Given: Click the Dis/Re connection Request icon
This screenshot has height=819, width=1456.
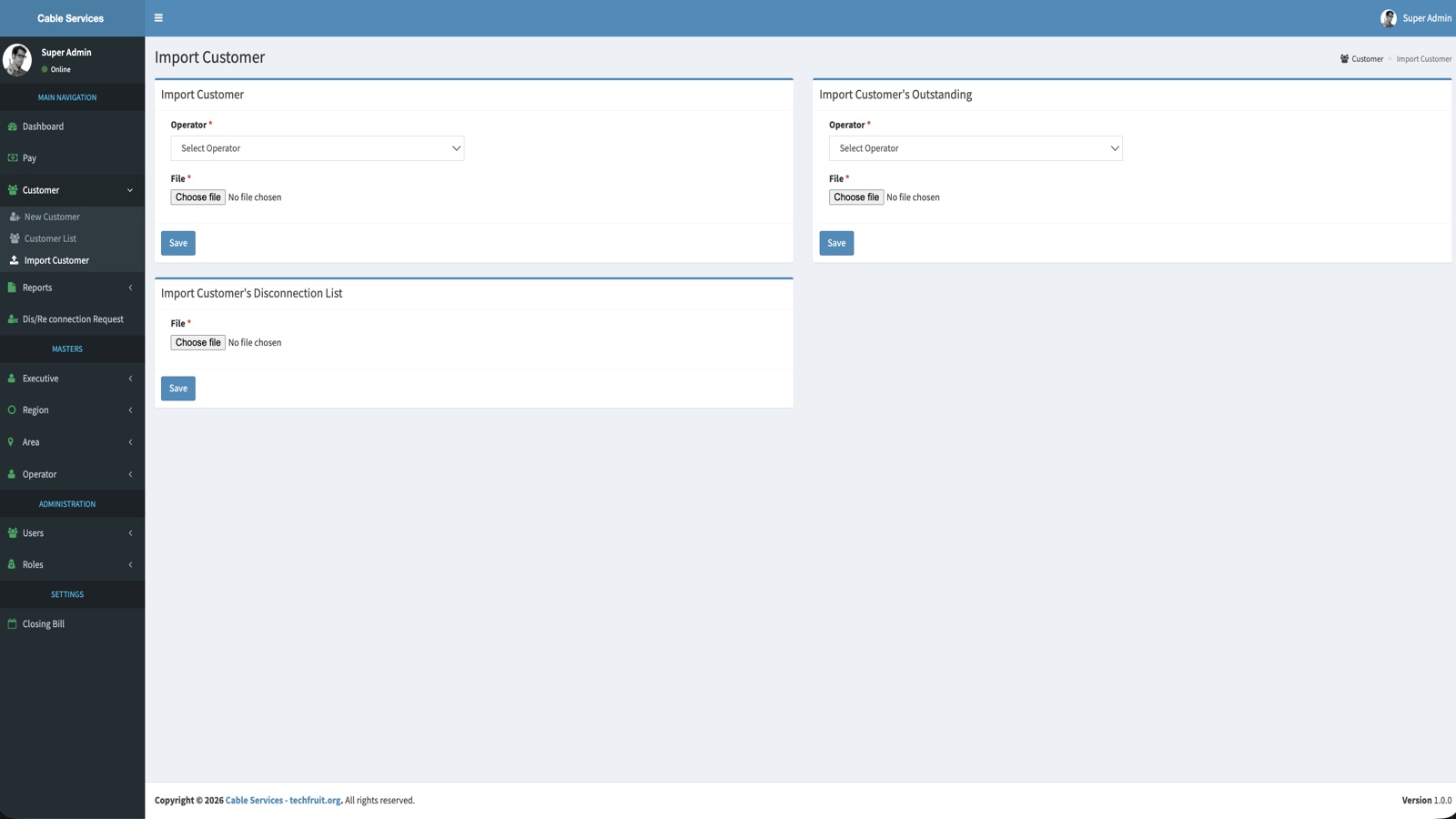Looking at the screenshot, I should coord(13,319).
